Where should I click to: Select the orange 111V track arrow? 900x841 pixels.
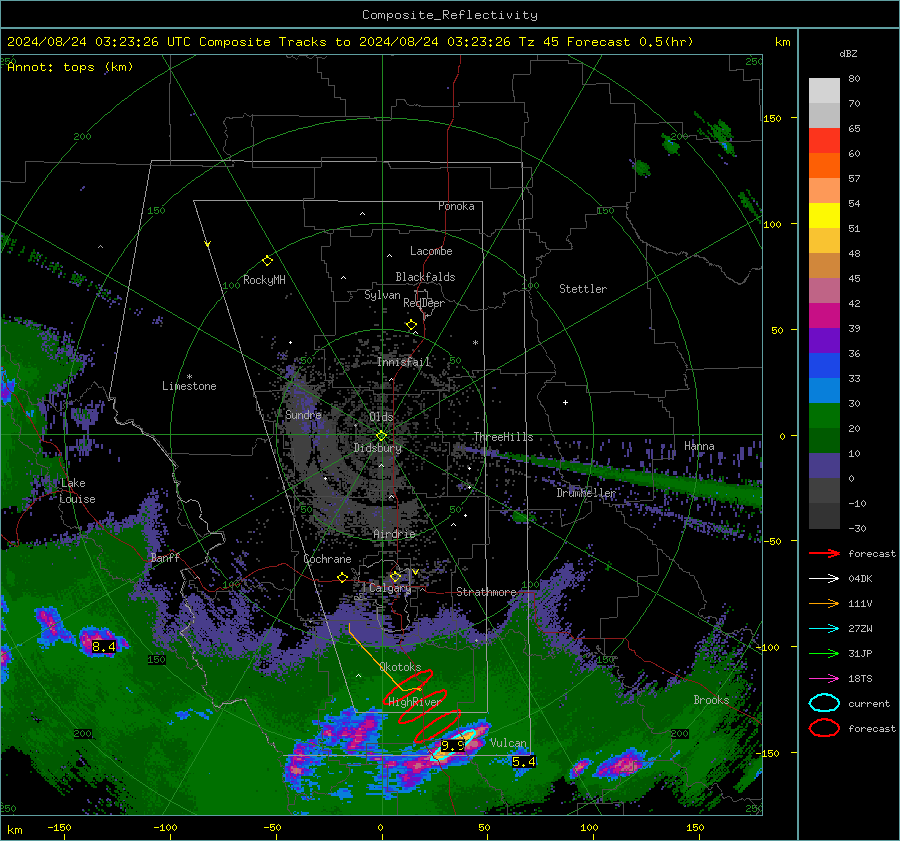(x=824, y=603)
